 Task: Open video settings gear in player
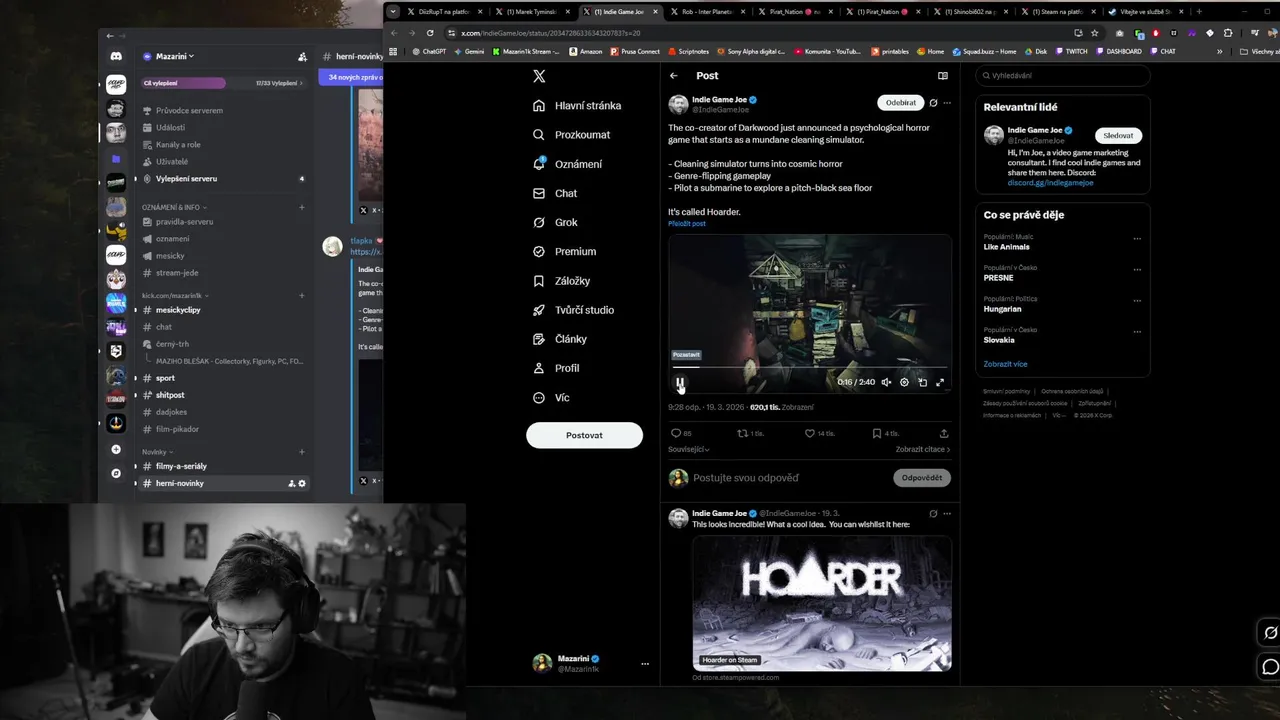(904, 382)
